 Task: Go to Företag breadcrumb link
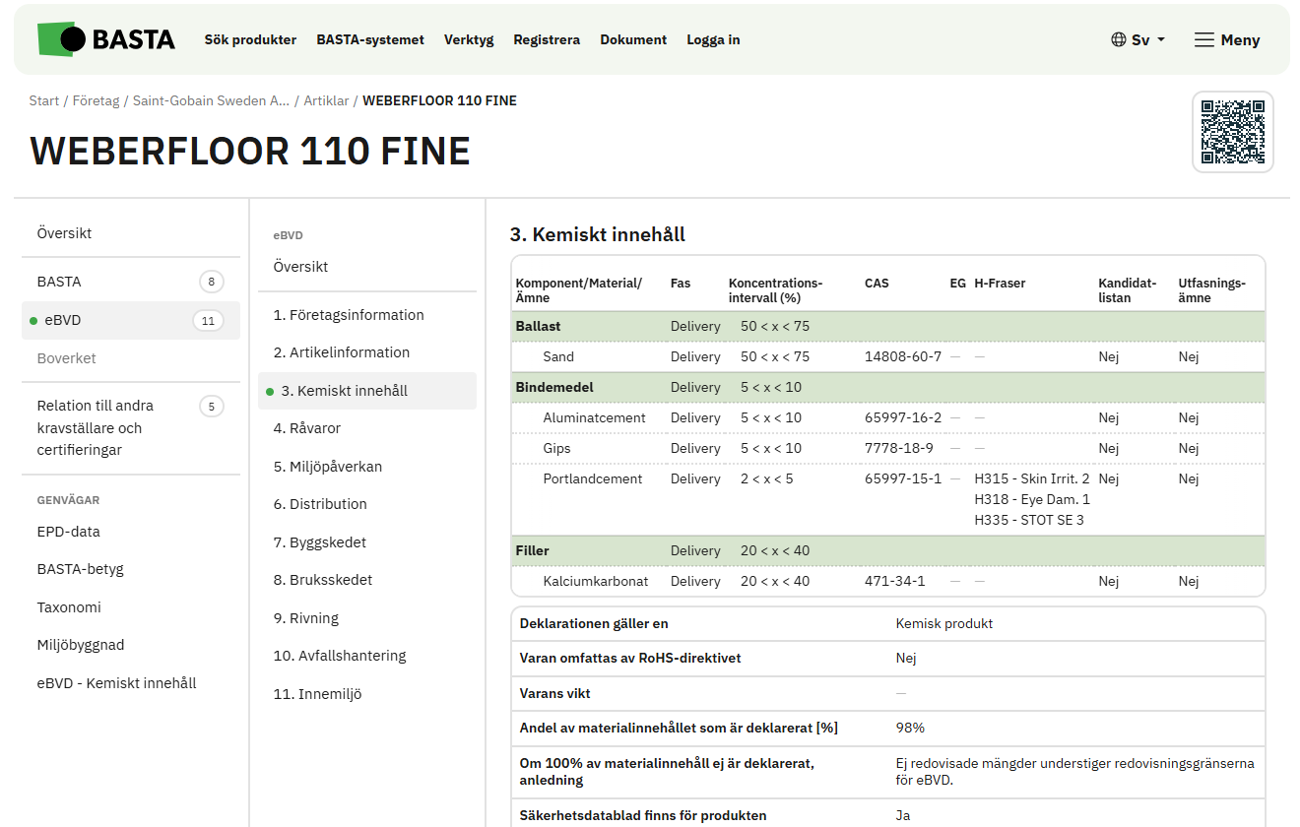pos(95,101)
